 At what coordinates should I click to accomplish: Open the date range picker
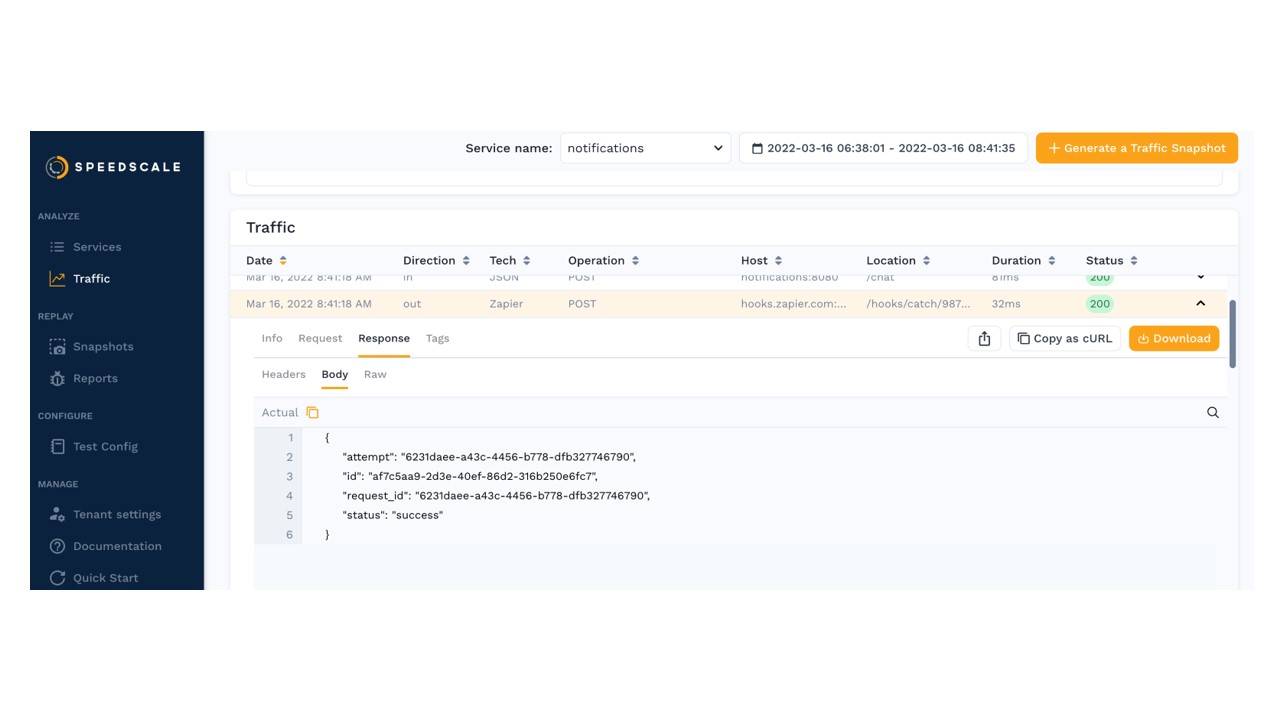point(883,148)
